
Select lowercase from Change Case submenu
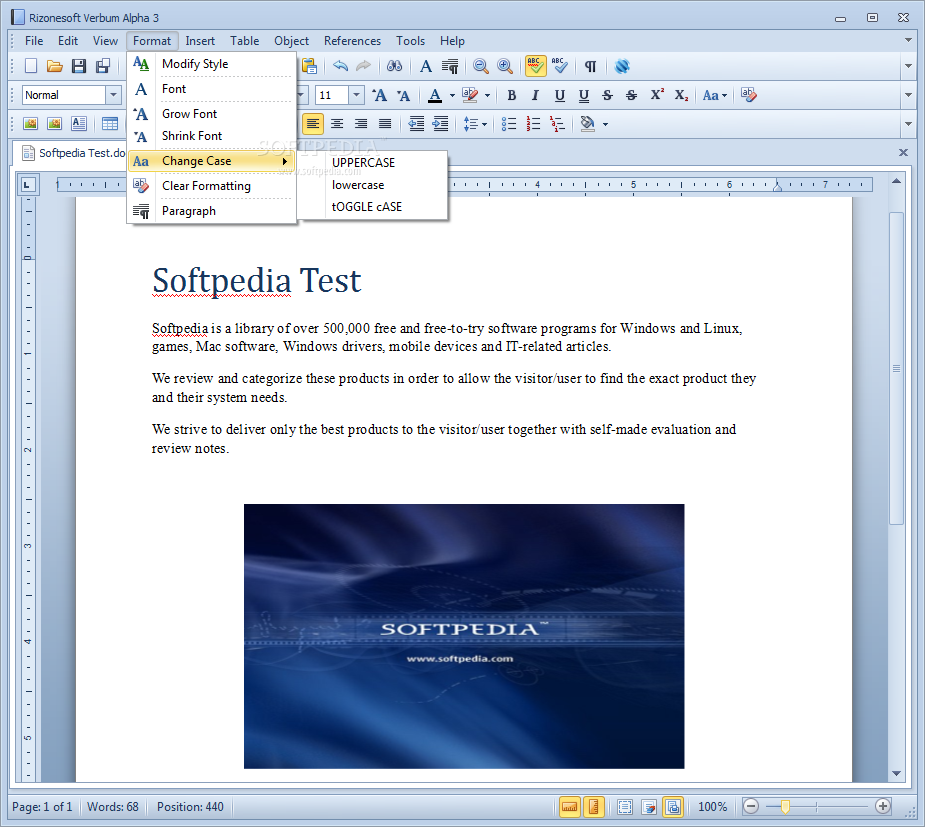(372, 185)
